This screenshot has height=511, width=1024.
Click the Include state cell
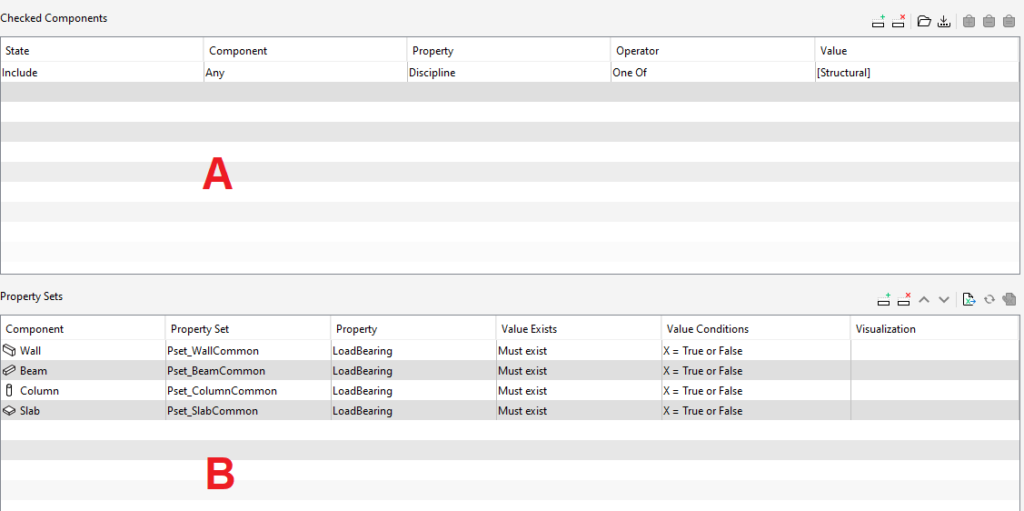point(20,73)
